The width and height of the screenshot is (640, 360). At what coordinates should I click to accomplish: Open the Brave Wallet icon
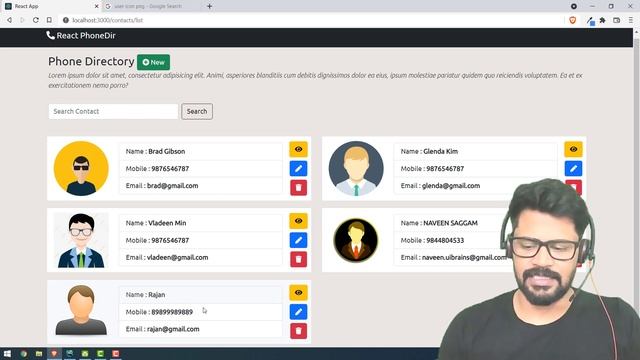tap(616, 20)
